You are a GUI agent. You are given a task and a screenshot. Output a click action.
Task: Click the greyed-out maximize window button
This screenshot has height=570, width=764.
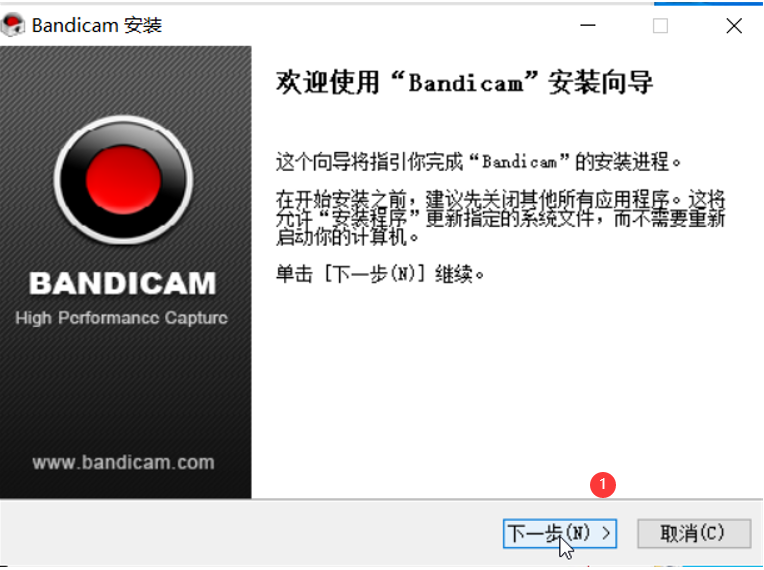[x=660, y=25]
